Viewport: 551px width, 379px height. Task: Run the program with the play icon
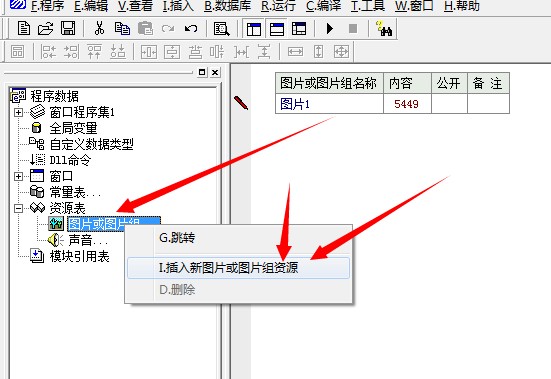coord(329,28)
